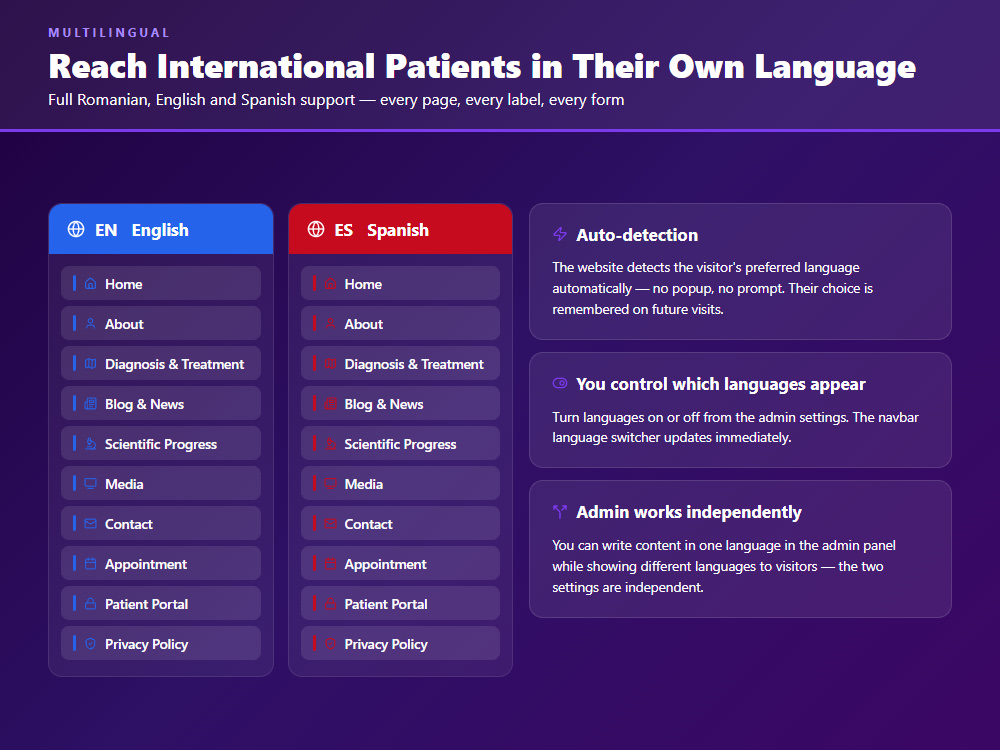The width and height of the screenshot is (1000, 750).
Task: Click the split arrows icon beside Admin works independently
Action: 560,511
